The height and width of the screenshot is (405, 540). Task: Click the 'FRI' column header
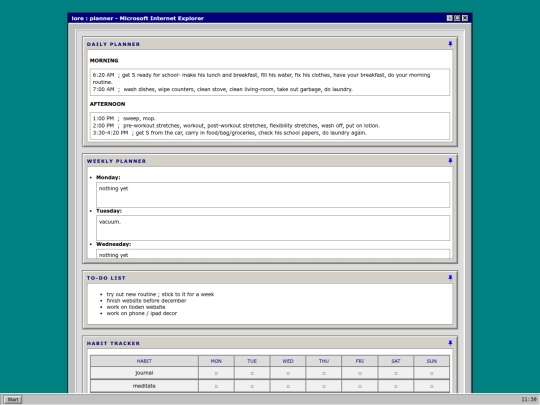(360, 361)
